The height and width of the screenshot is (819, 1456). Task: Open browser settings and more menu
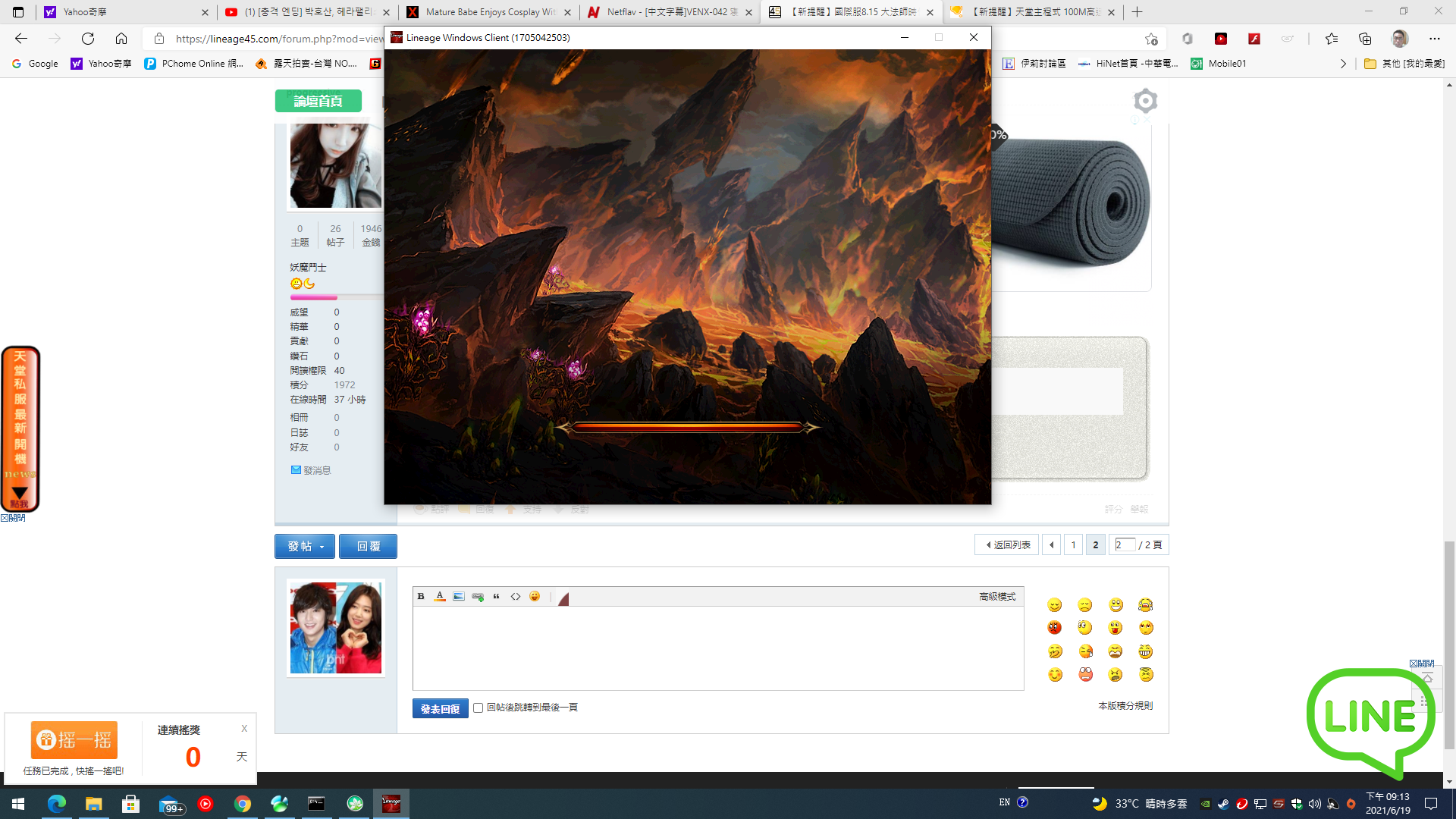[x=1434, y=39]
